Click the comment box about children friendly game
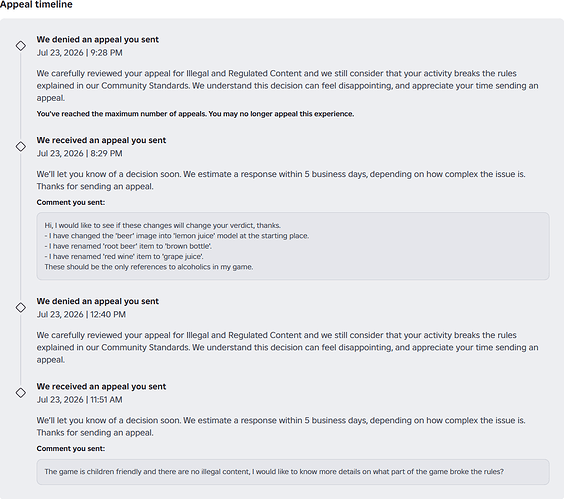 pos(293,472)
